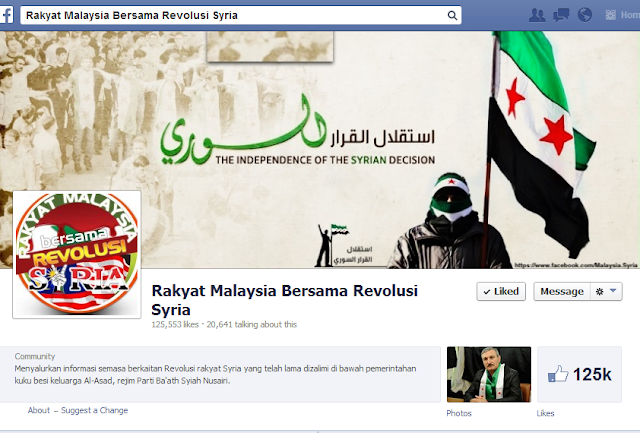
Task: Open the friend requests icon
Action: 537,15
